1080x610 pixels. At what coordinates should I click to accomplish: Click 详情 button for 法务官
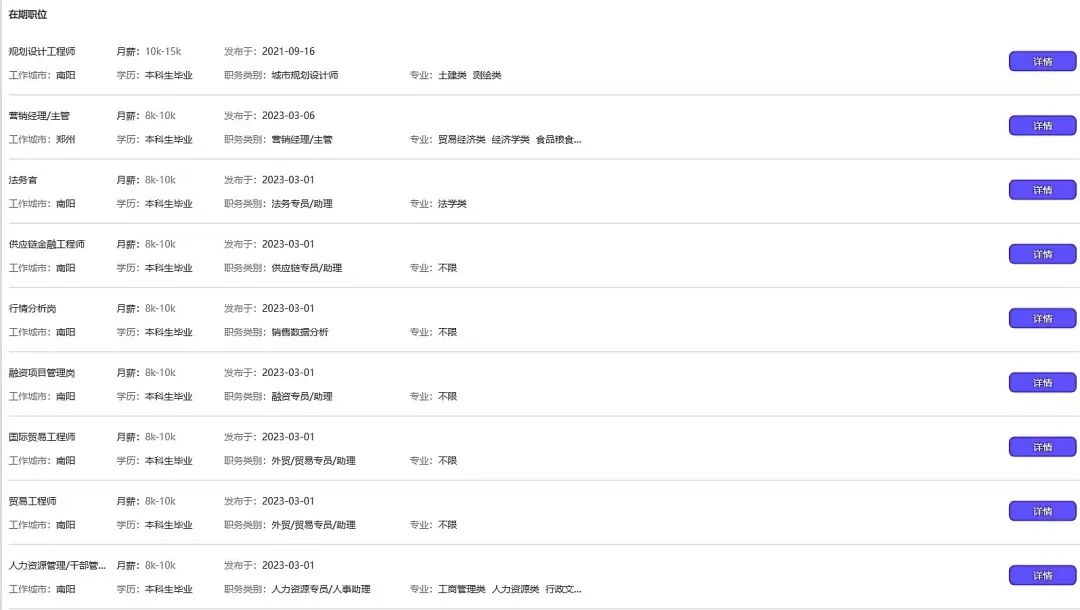pos(1042,190)
